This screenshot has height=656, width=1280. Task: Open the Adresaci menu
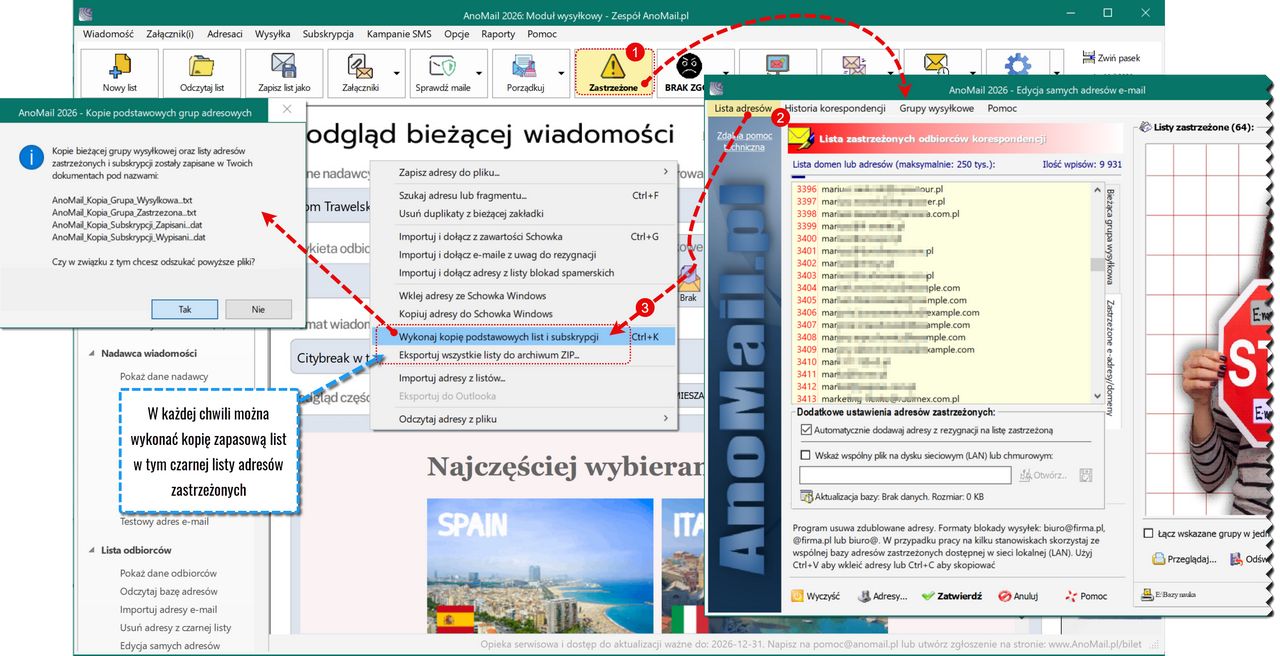[x=225, y=34]
